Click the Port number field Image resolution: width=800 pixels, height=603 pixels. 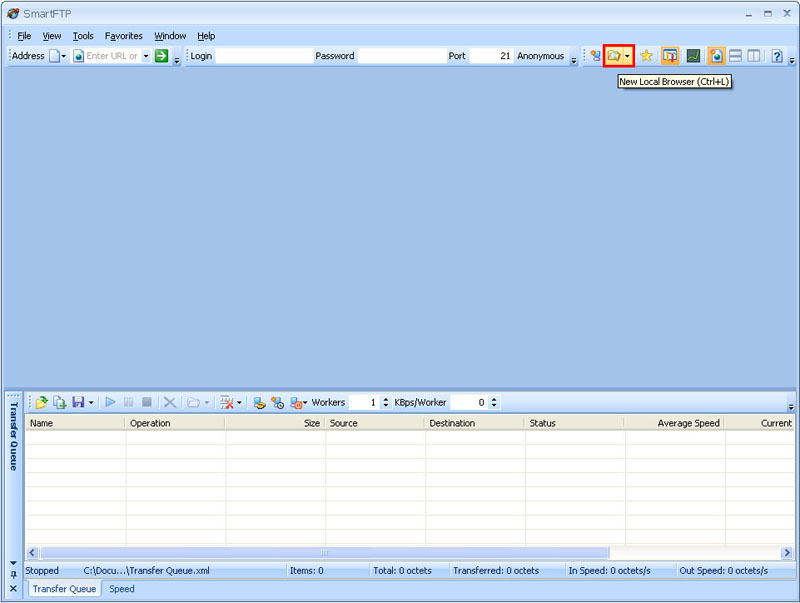(490, 56)
